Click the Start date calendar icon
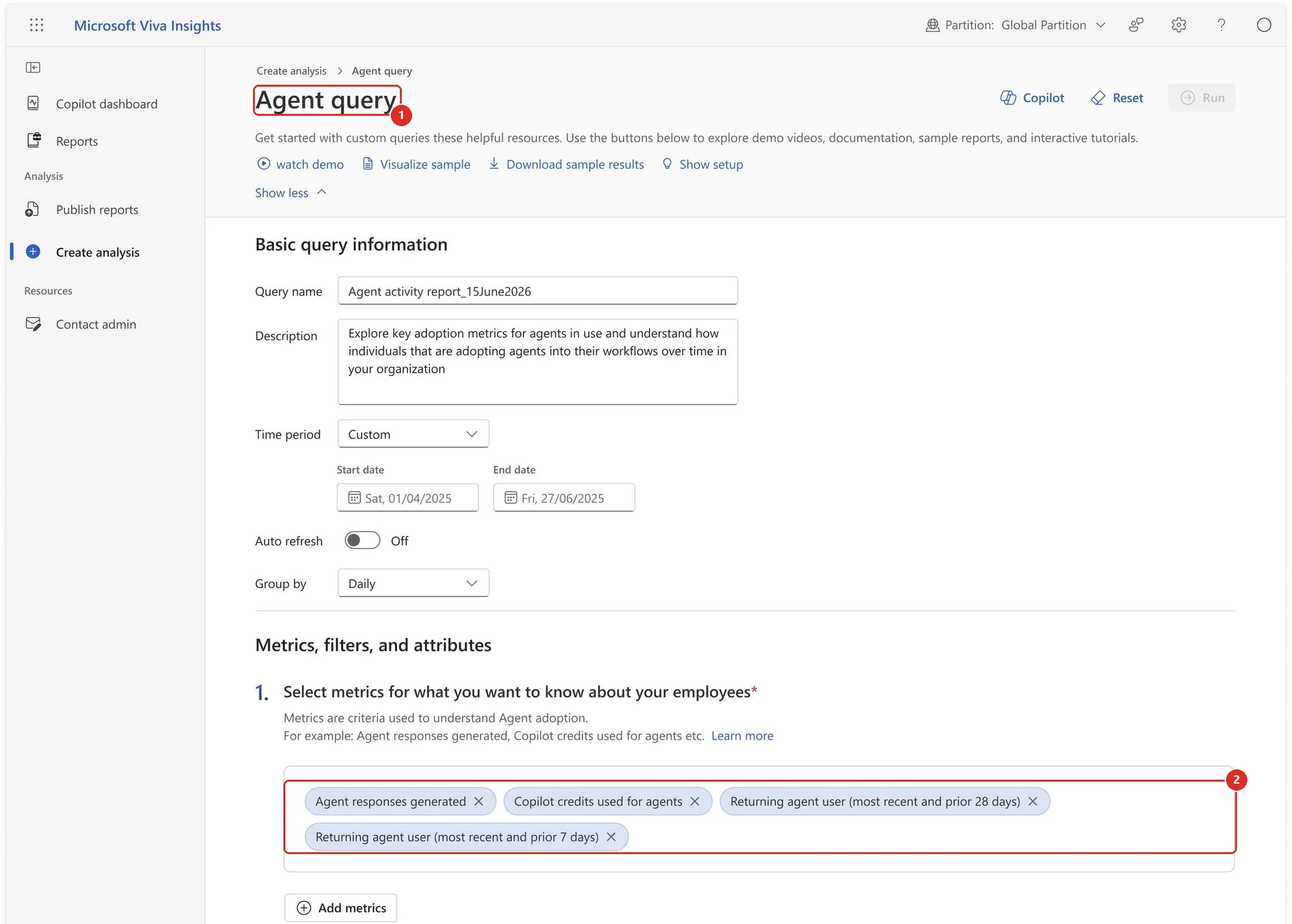 point(354,498)
